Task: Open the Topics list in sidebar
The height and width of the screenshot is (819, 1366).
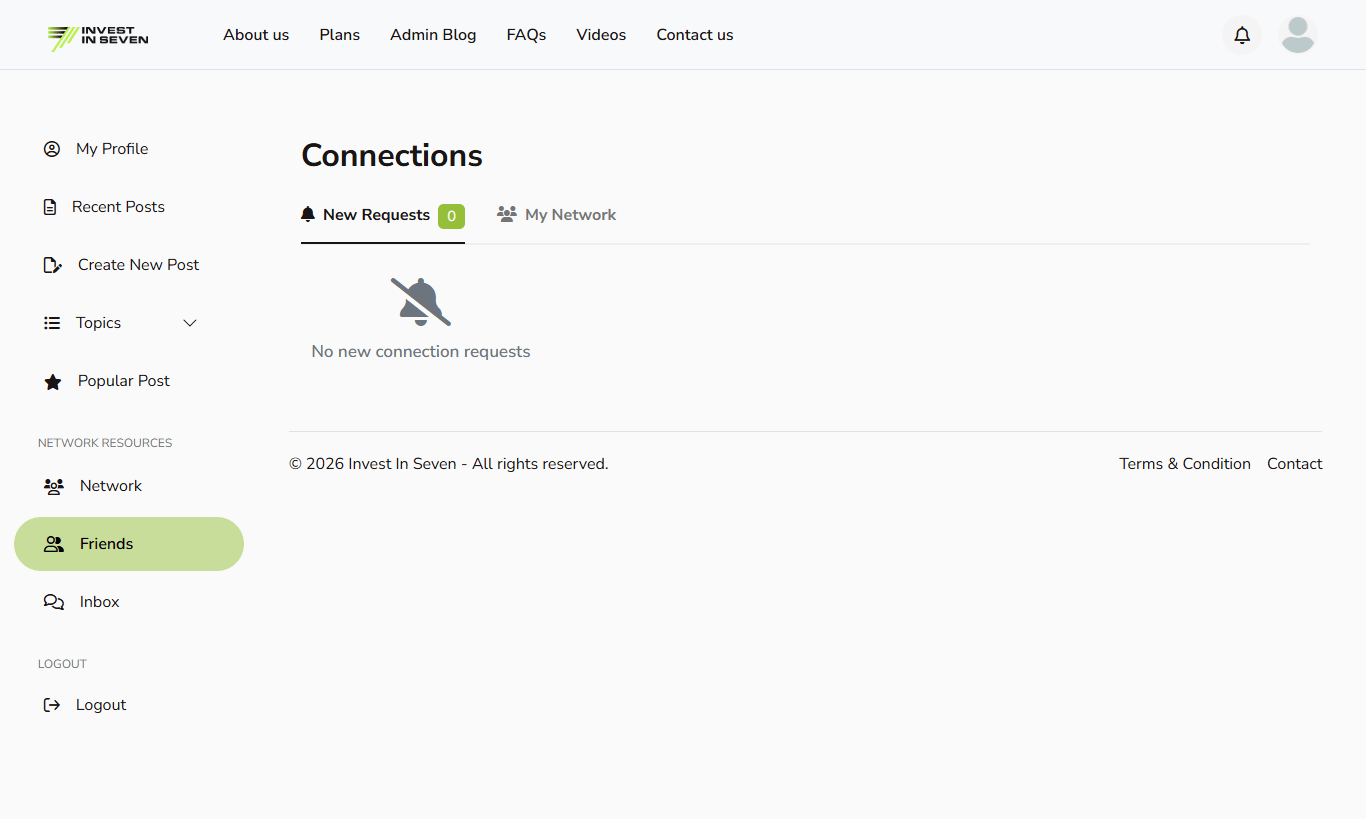Action: click(x=98, y=323)
